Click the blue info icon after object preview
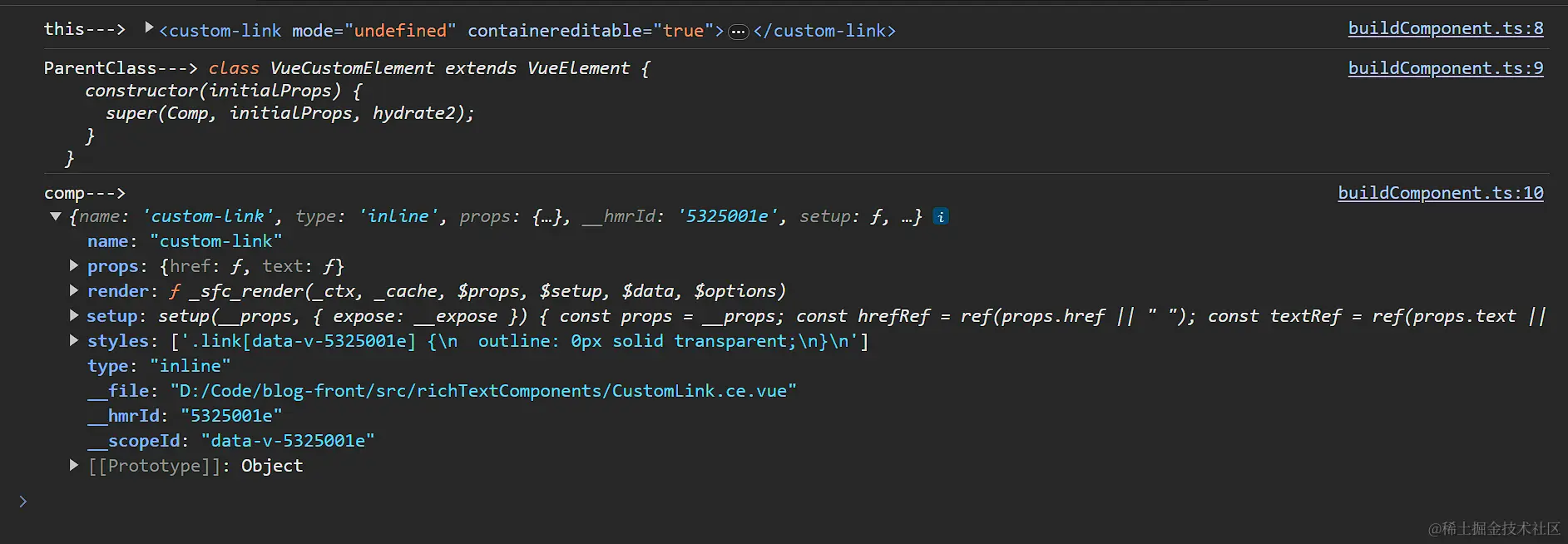Screen dimensions: 1568x544 click(941, 216)
